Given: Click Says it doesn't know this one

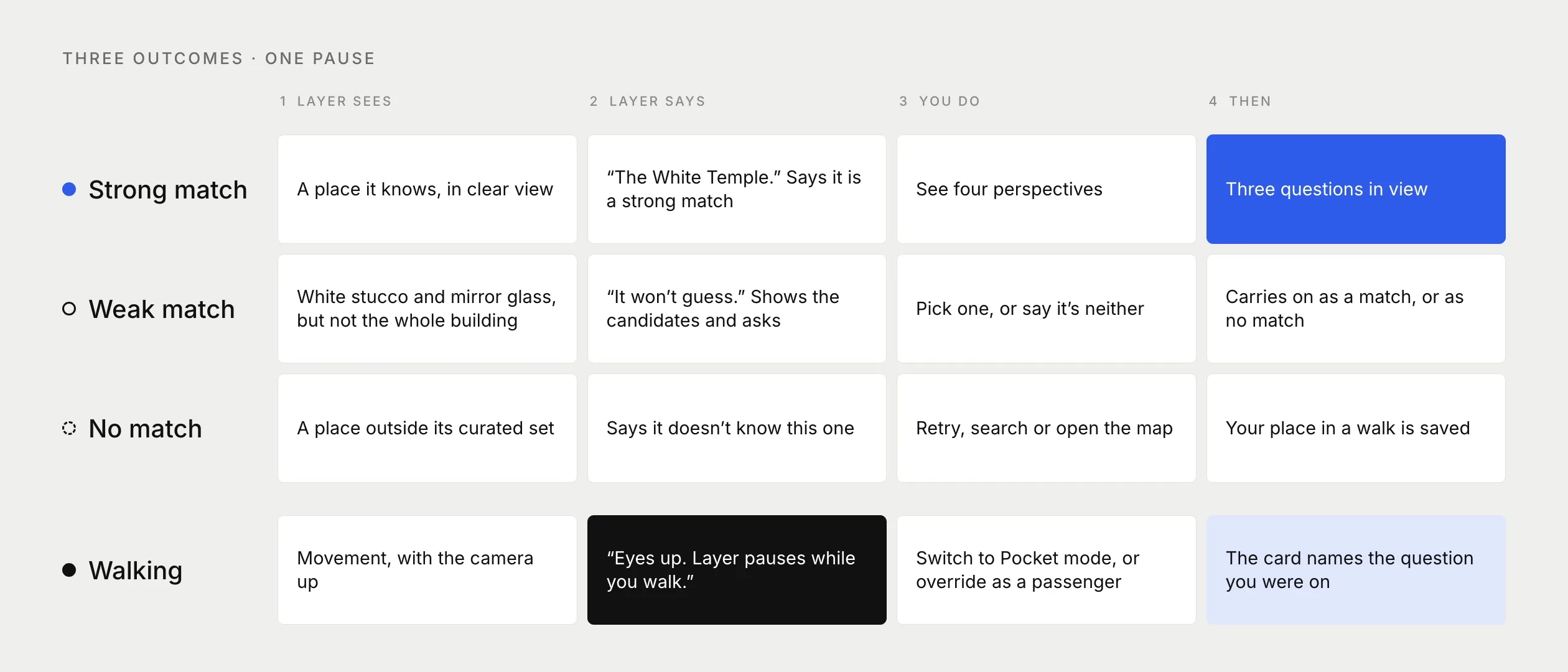Looking at the screenshot, I should click(x=737, y=428).
